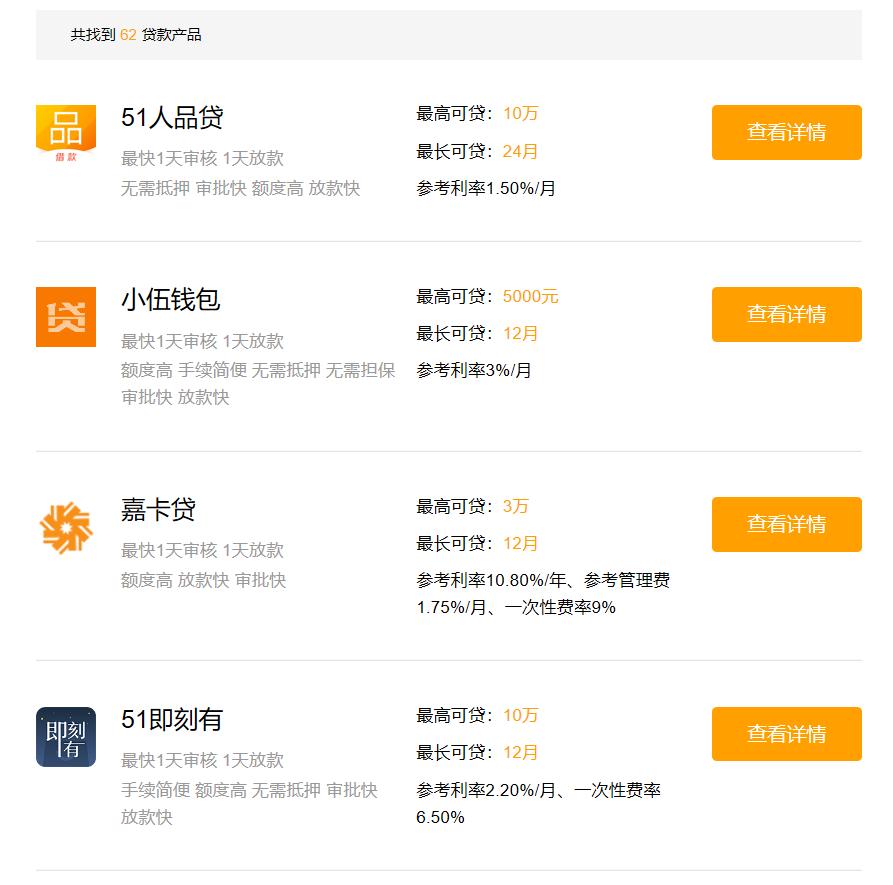Click the 10万 loan amount of 51人品贷
This screenshot has width=893, height=885.
click(x=522, y=114)
